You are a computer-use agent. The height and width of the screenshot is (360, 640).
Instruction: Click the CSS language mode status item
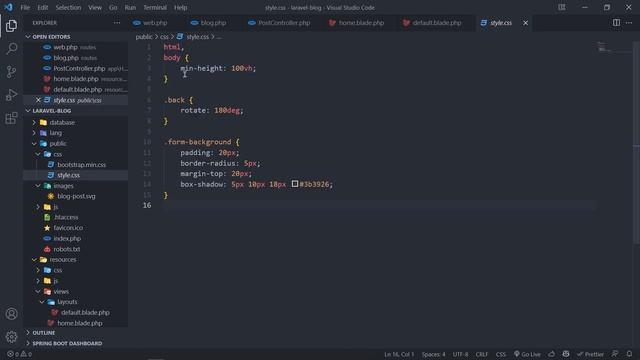(501, 354)
